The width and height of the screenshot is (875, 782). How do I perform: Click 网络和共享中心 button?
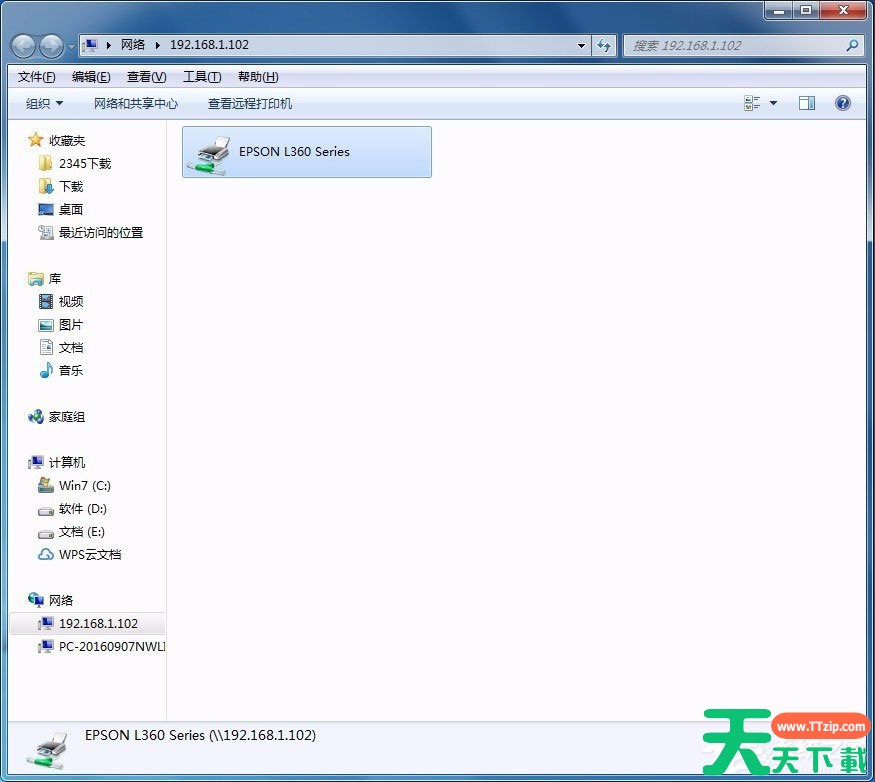pyautogui.click(x=136, y=103)
